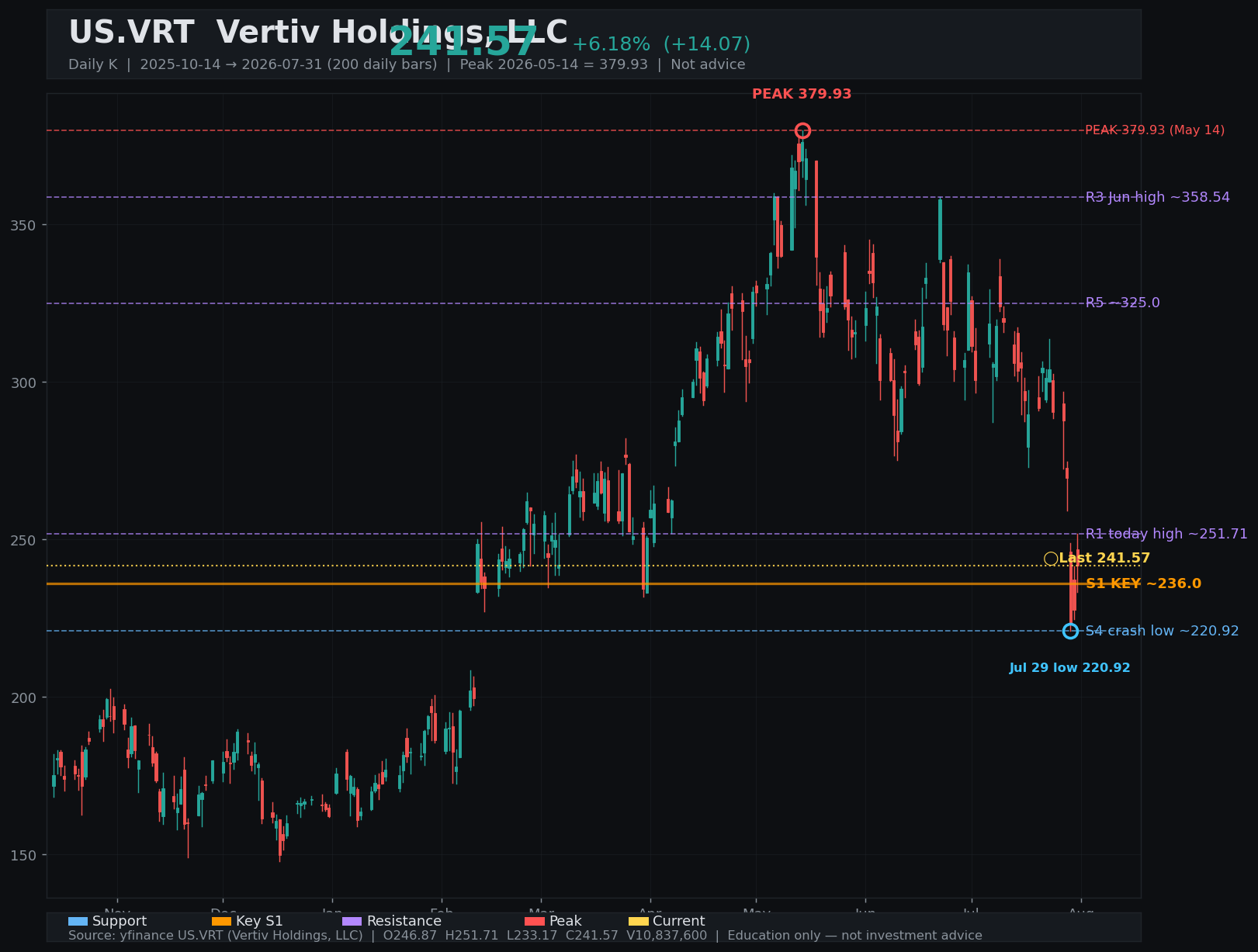This screenshot has height=952, width=1258.
Task: Click the "Daily K" subtitle line
Action: point(407,64)
